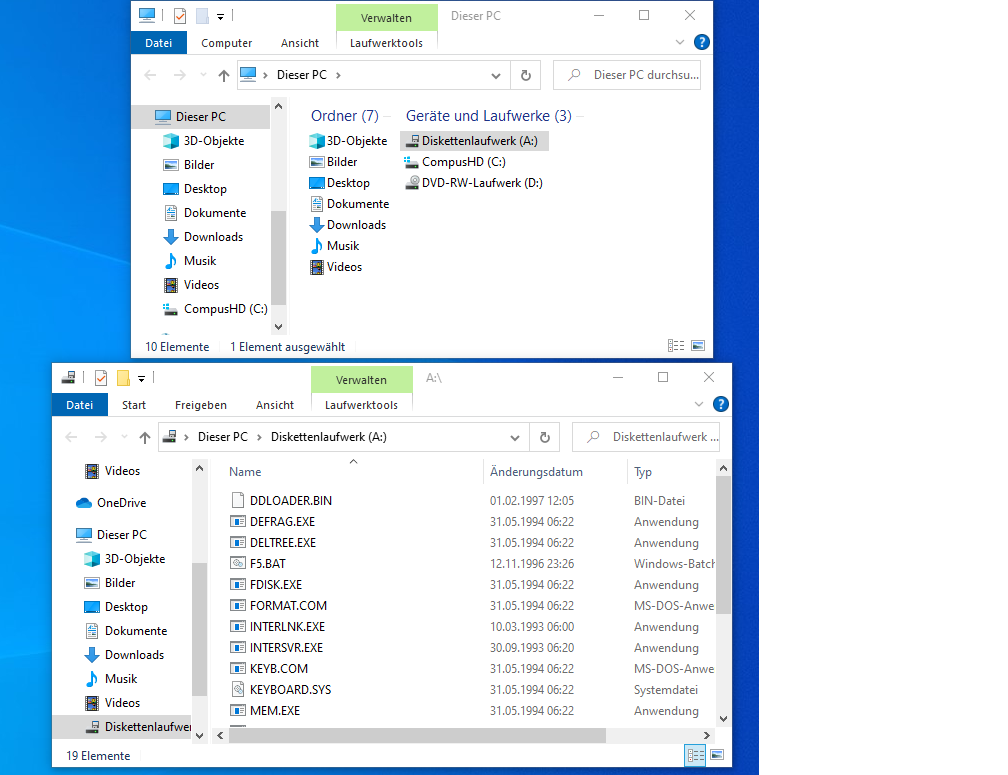The height and width of the screenshot is (775, 1008).
Task: Select DEFRAG.EXE file
Action: [x=272, y=522]
